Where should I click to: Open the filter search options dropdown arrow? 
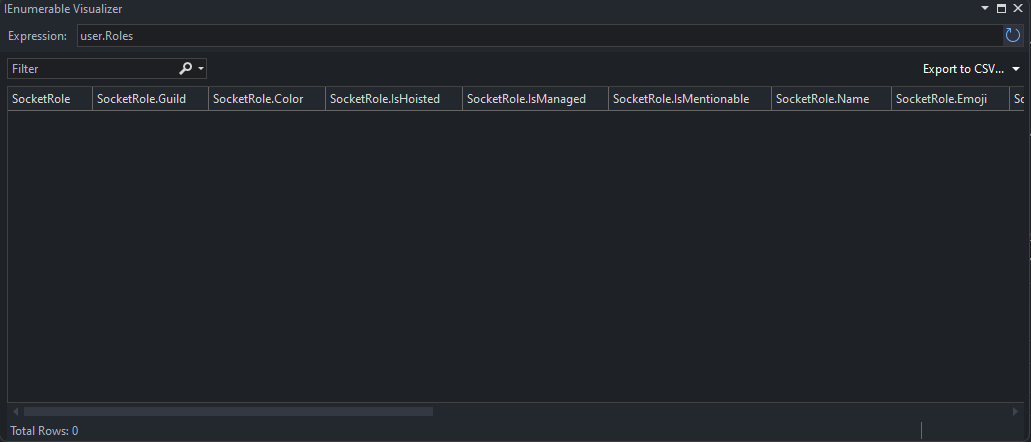(201, 68)
